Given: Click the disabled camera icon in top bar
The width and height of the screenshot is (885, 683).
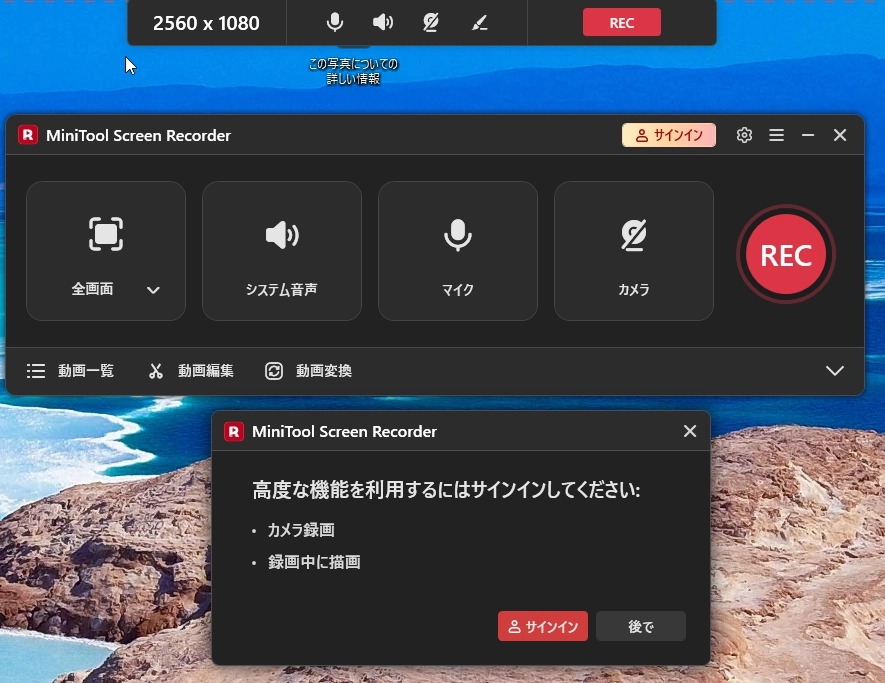Looking at the screenshot, I should 431,23.
